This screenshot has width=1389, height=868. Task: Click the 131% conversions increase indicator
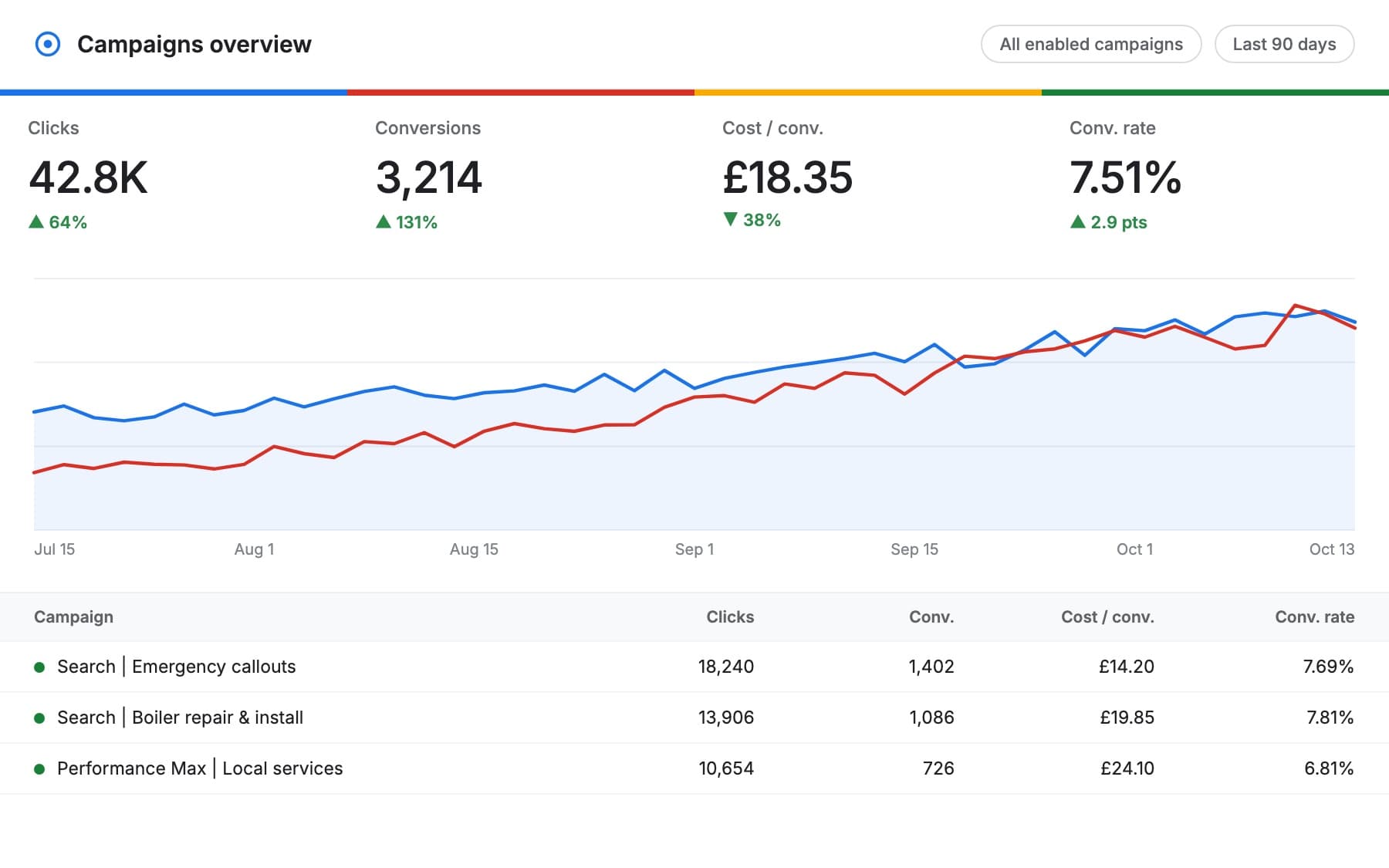(407, 222)
